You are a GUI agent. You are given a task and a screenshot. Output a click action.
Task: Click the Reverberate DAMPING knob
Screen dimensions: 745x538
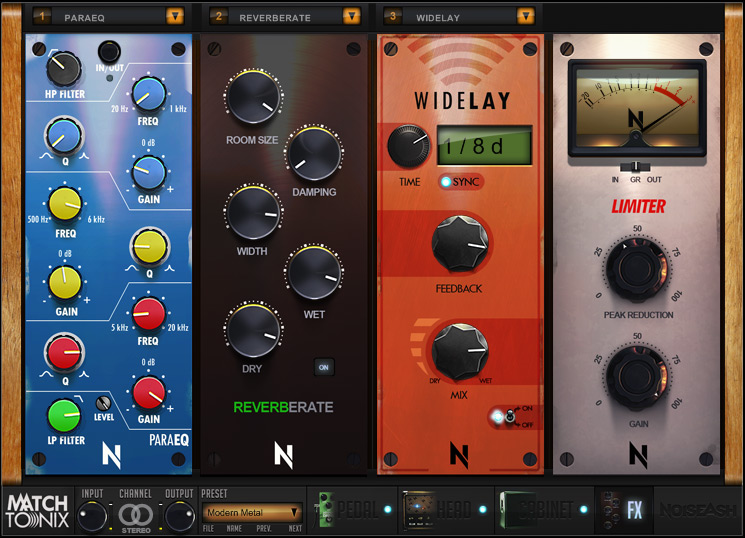pos(314,154)
